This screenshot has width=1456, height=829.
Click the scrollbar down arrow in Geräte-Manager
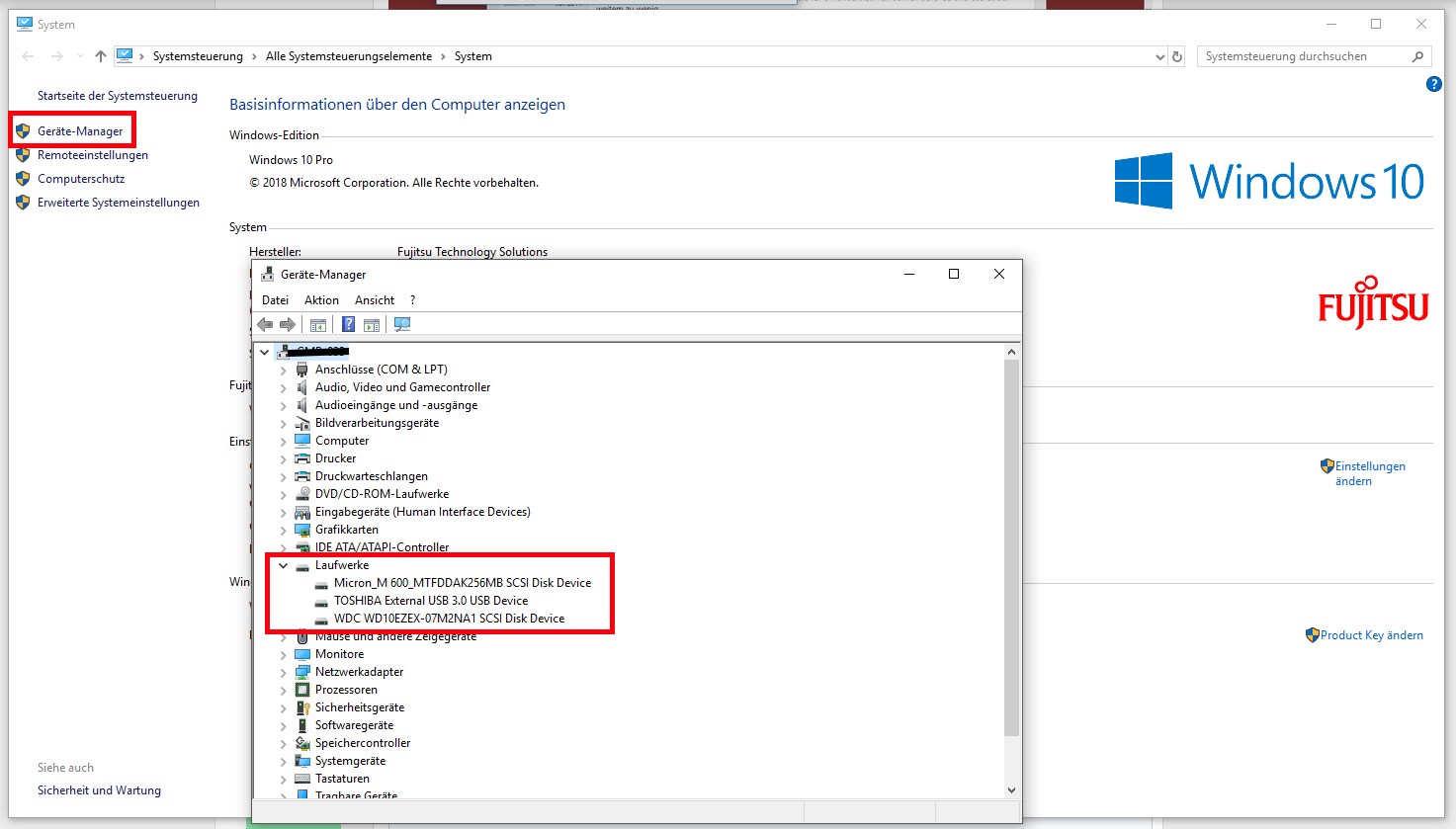point(1011,789)
